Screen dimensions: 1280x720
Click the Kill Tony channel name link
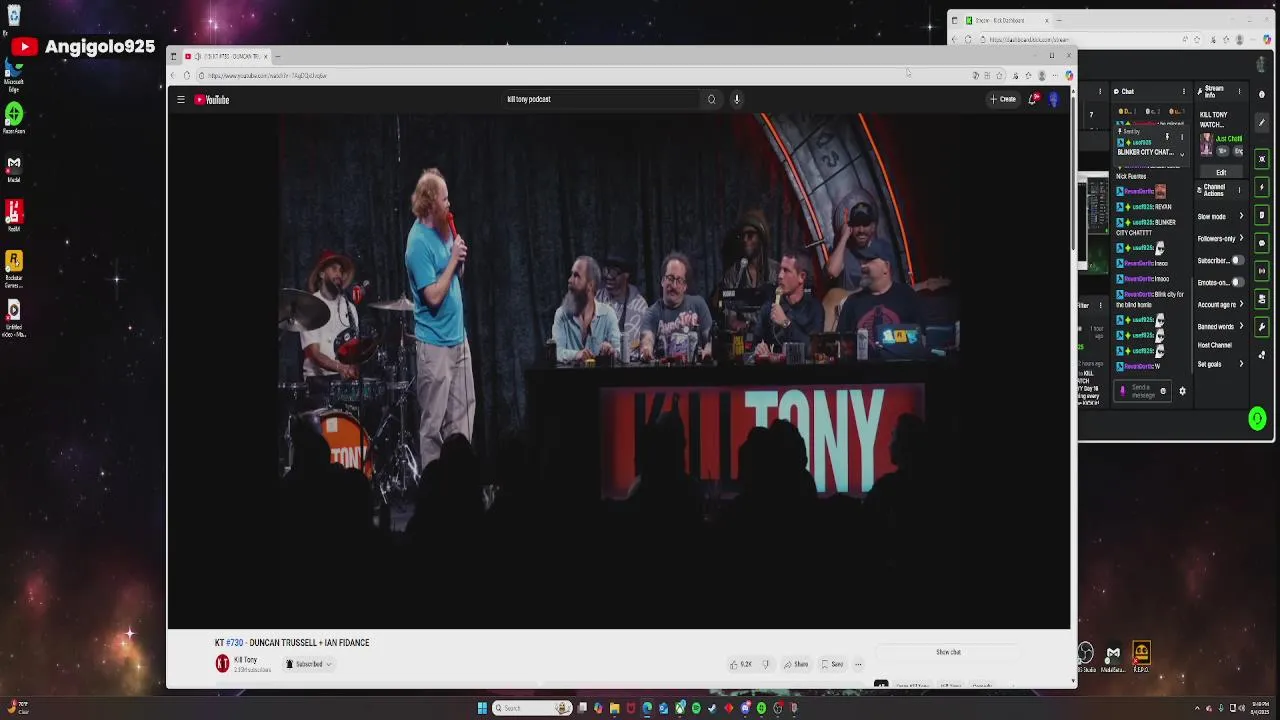(245, 660)
